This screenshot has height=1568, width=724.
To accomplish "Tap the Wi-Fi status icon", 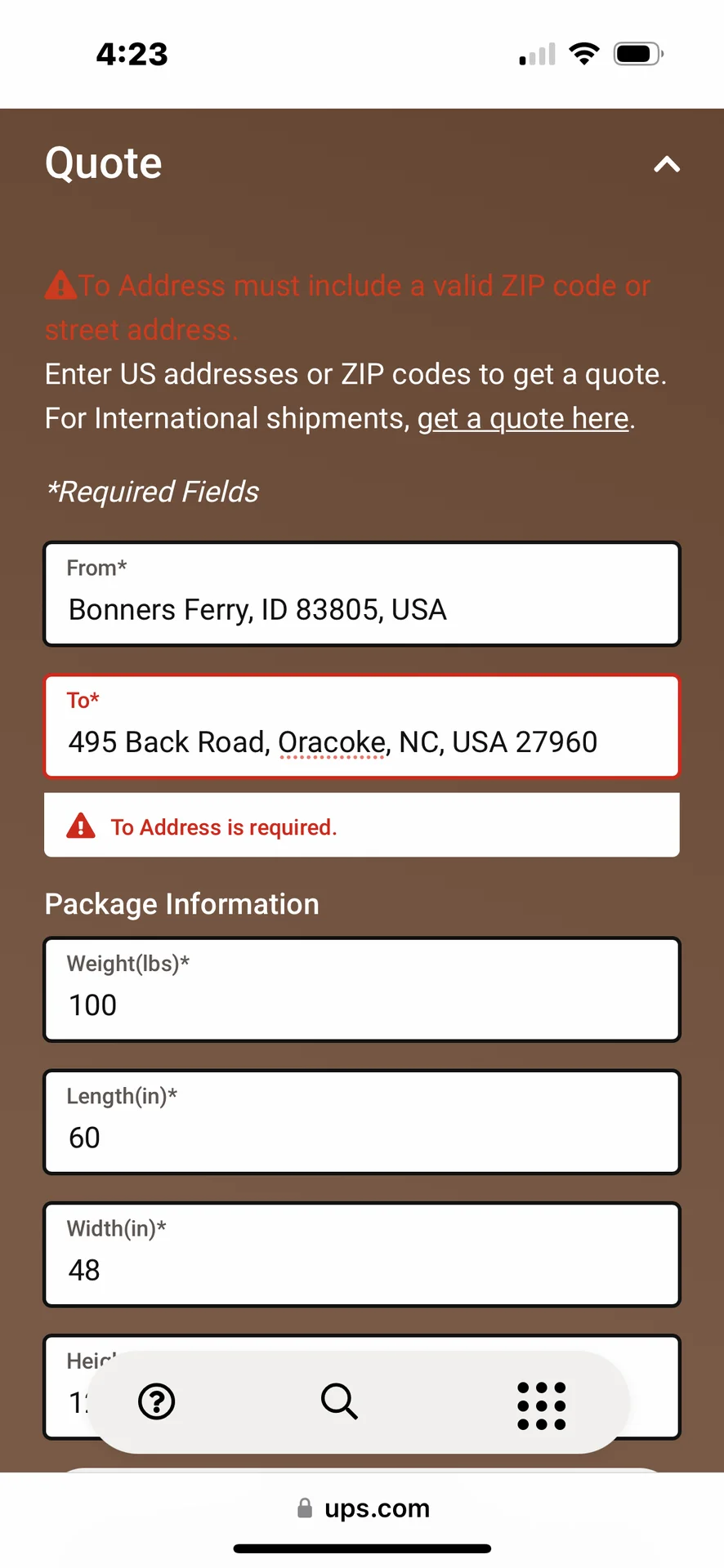I will pos(584,54).
